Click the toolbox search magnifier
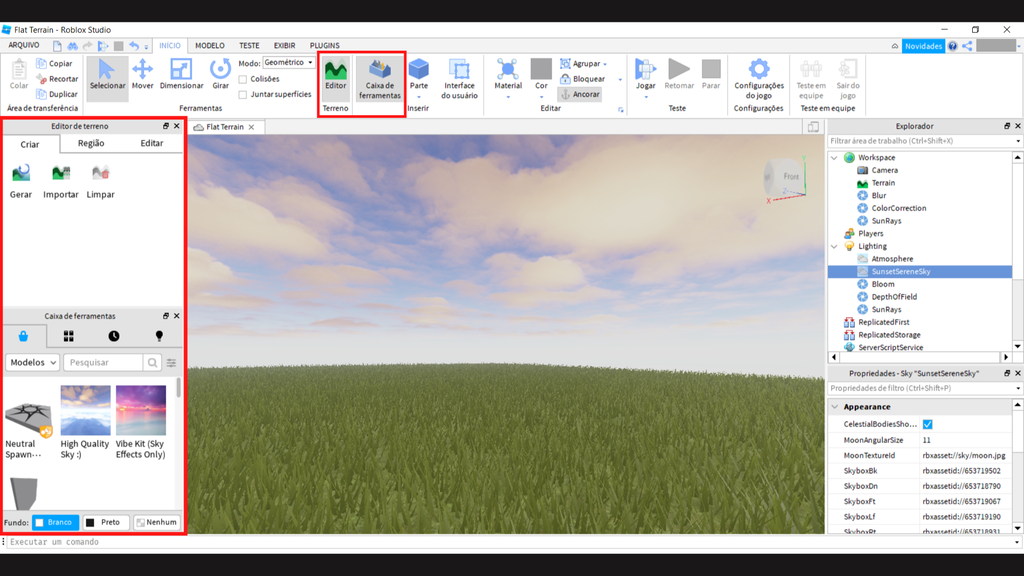 click(152, 362)
